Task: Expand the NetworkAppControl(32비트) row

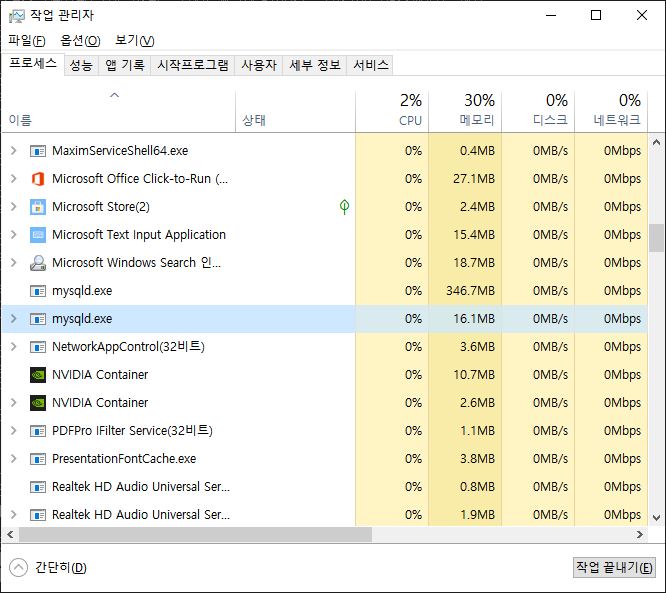Action: pos(14,347)
